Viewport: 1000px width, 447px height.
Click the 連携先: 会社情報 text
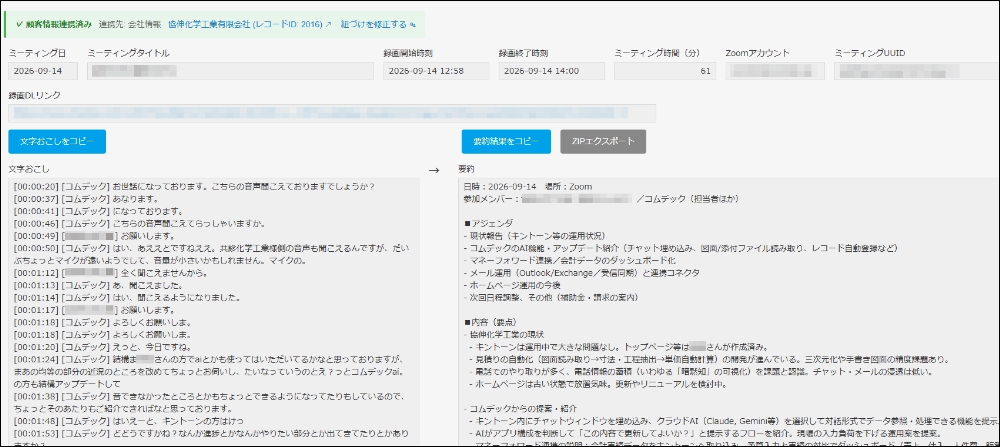(x=130, y=24)
